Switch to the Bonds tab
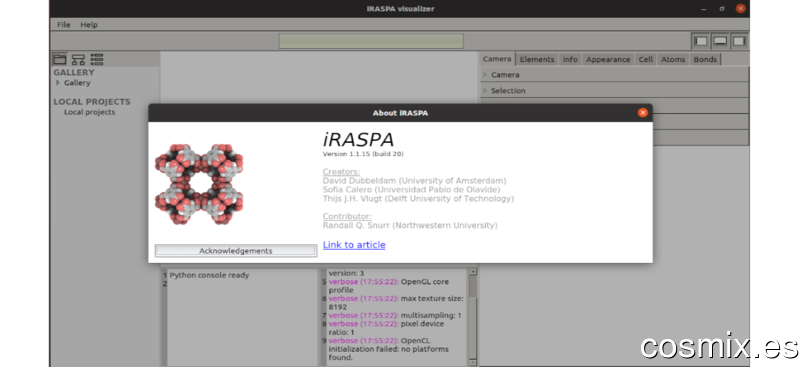 pyautogui.click(x=705, y=59)
